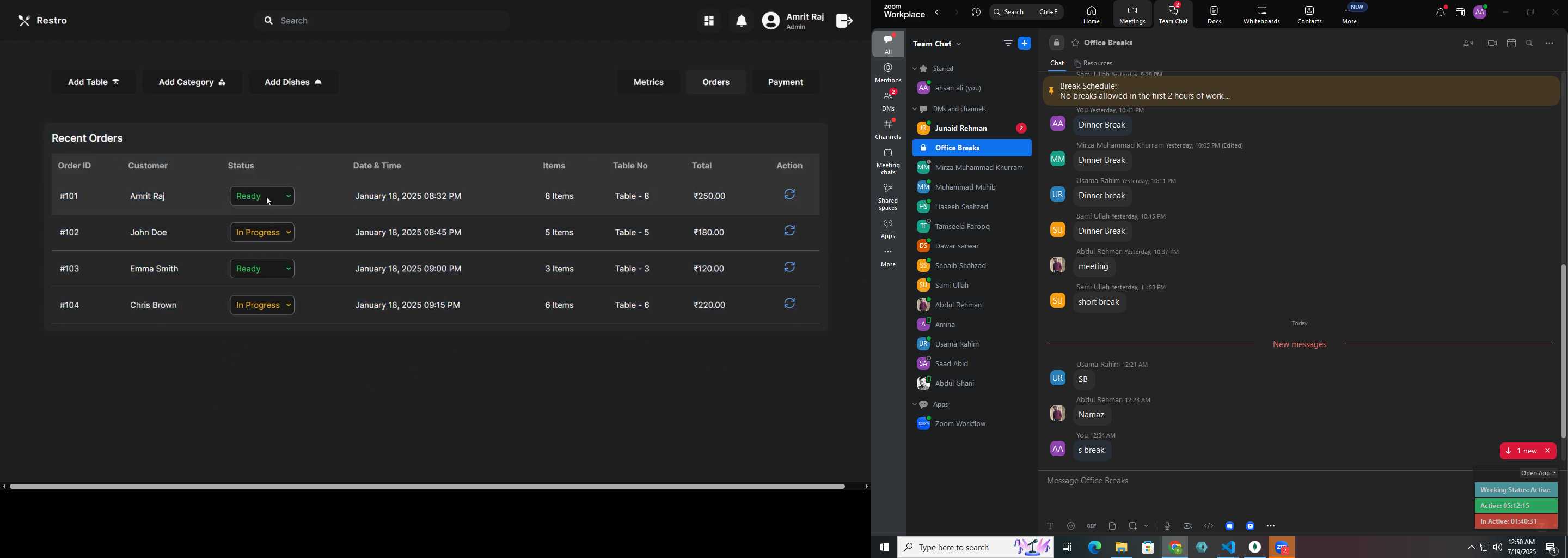Click Zoom new chat plus button

[1025, 43]
